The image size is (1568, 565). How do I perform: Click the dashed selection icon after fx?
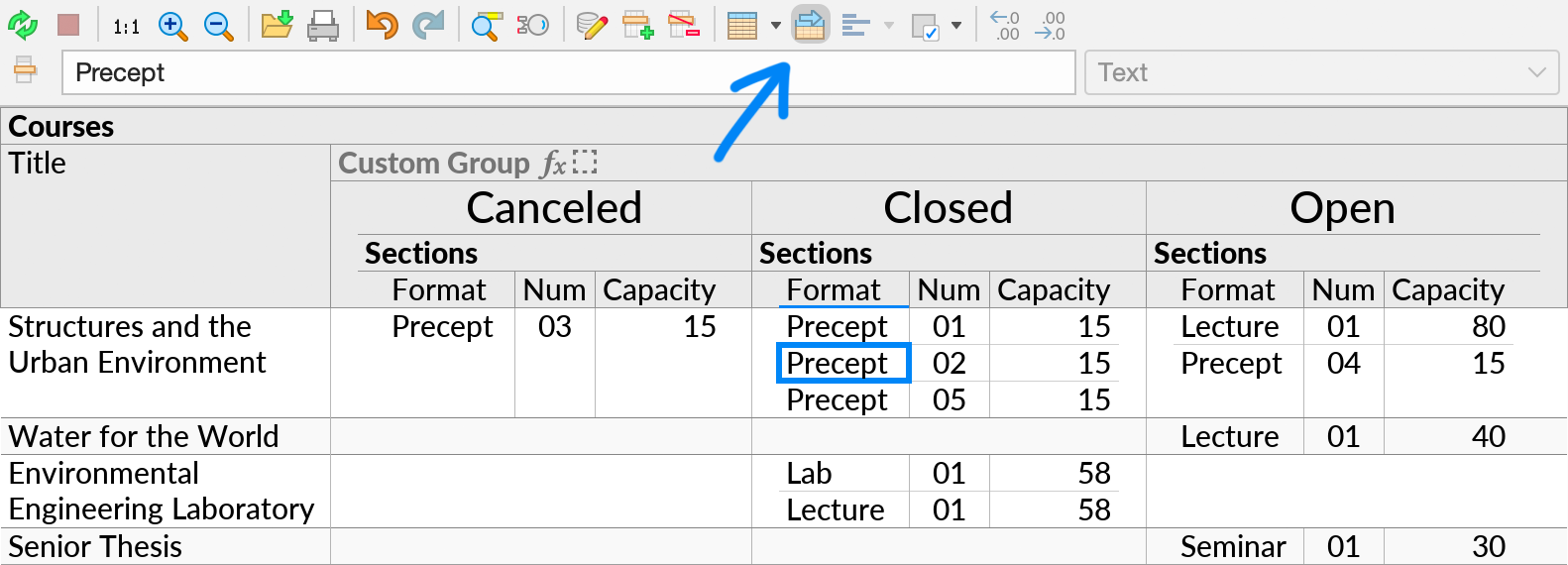[x=585, y=162]
